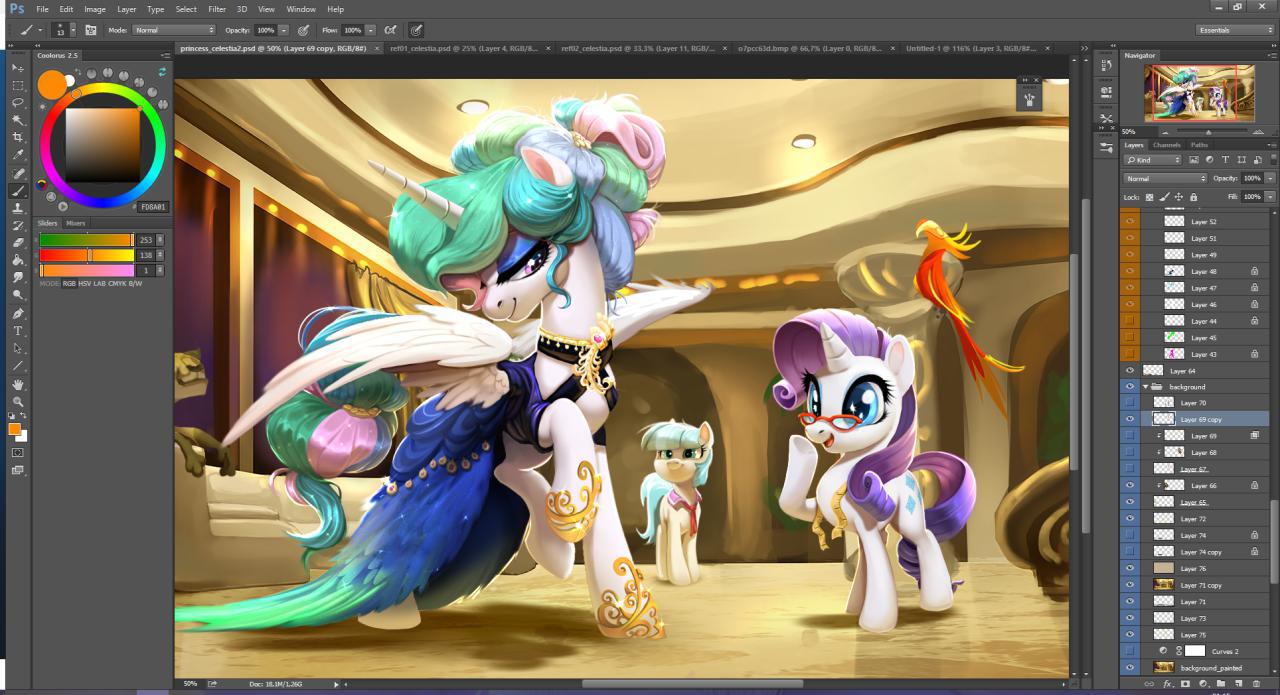Screen dimensions: 1280x695
Task: Open the blending Mode dropdown in options bar
Action: click(x=173, y=30)
